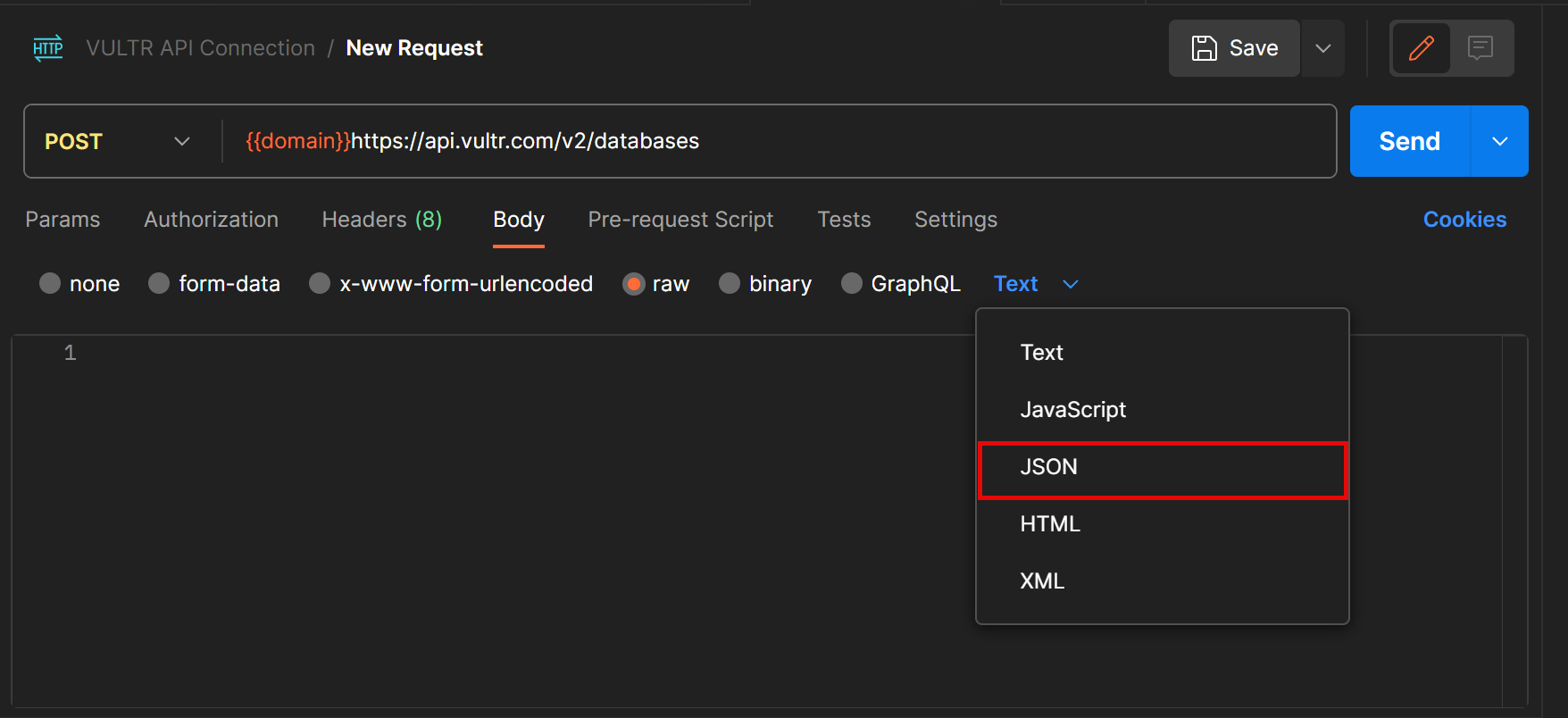Open the Authorization tab

[x=211, y=219]
